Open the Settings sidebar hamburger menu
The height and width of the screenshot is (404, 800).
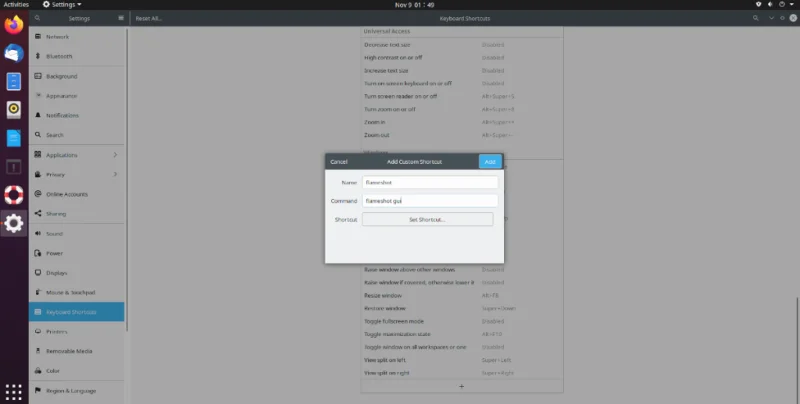[x=121, y=18]
